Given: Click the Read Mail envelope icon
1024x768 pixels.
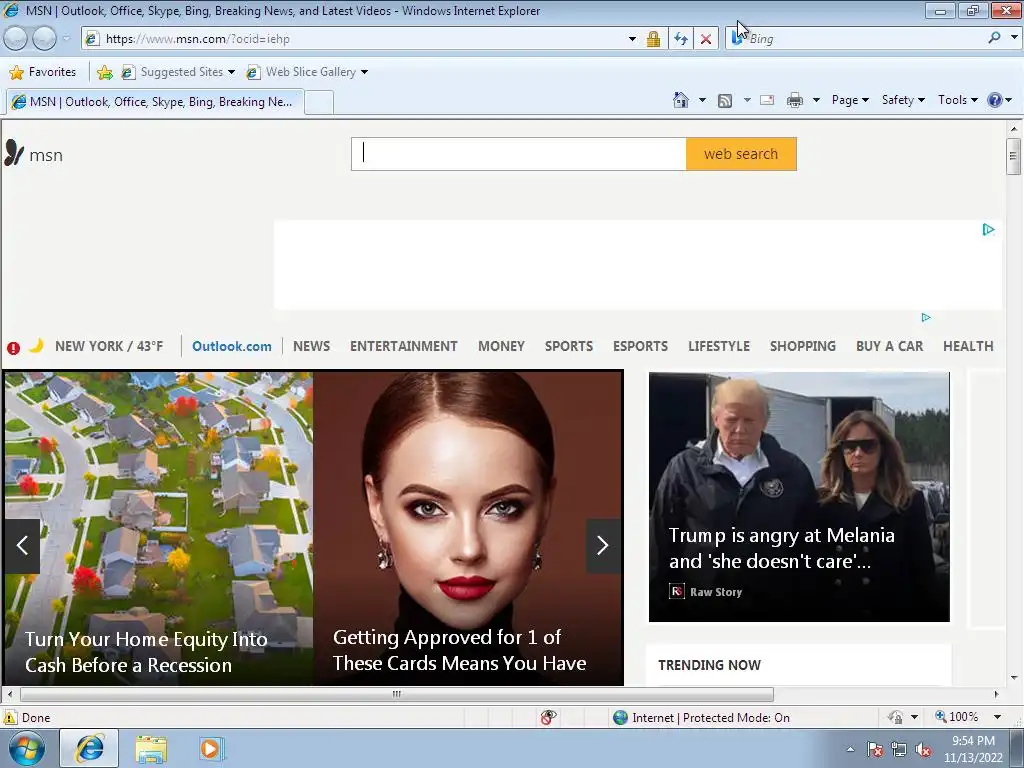Looking at the screenshot, I should click(x=767, y=100).
